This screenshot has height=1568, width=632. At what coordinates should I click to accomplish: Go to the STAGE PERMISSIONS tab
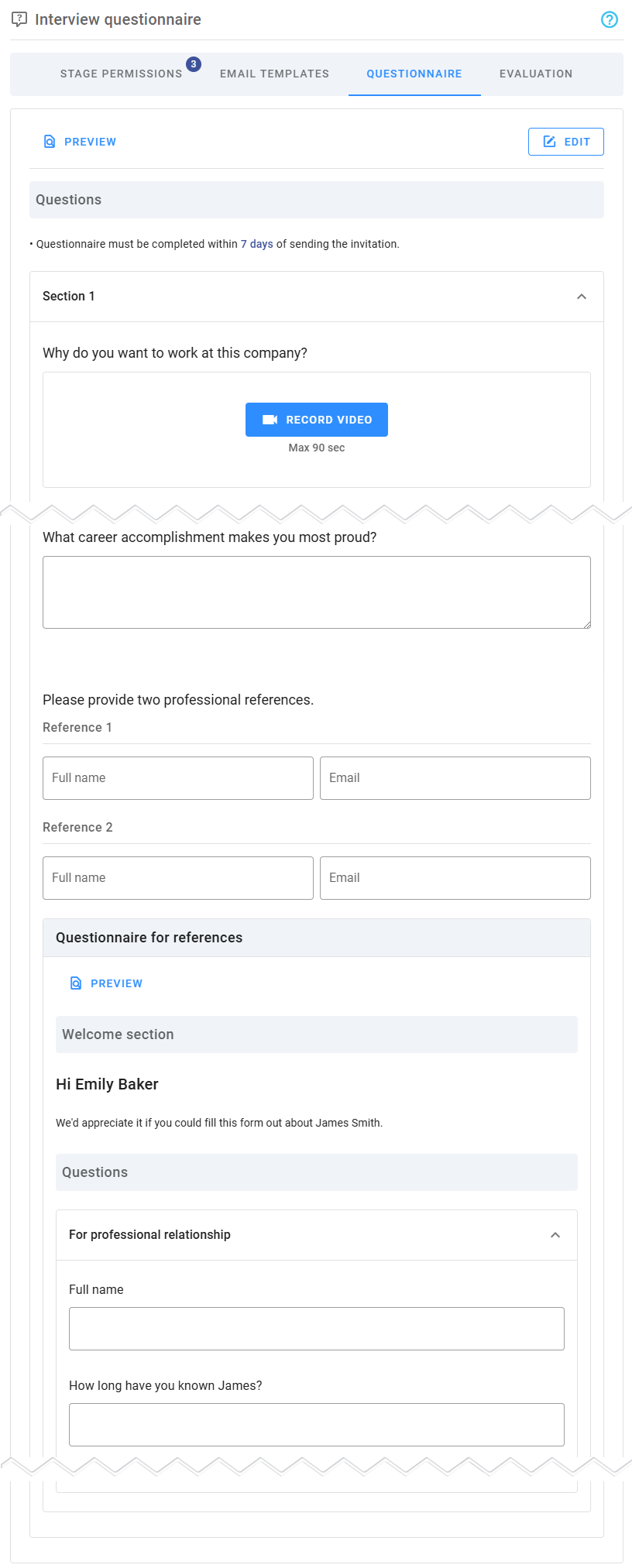[x=121, y=74]
